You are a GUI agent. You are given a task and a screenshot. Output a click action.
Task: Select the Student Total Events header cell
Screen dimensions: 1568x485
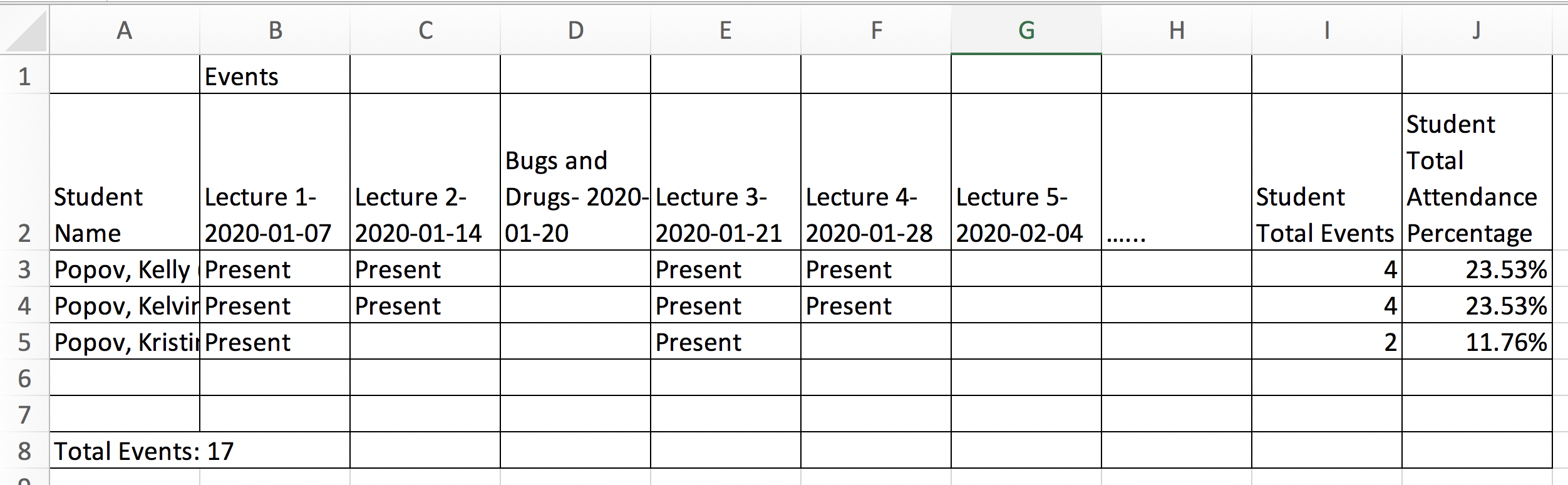click(1326, 215)
